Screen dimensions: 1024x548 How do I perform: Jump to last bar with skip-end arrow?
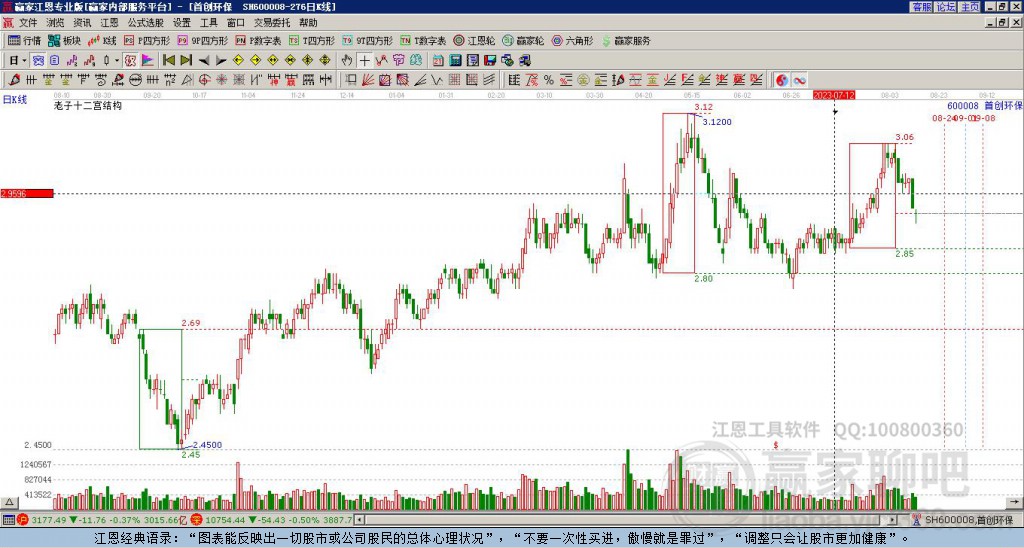[186, 60]
